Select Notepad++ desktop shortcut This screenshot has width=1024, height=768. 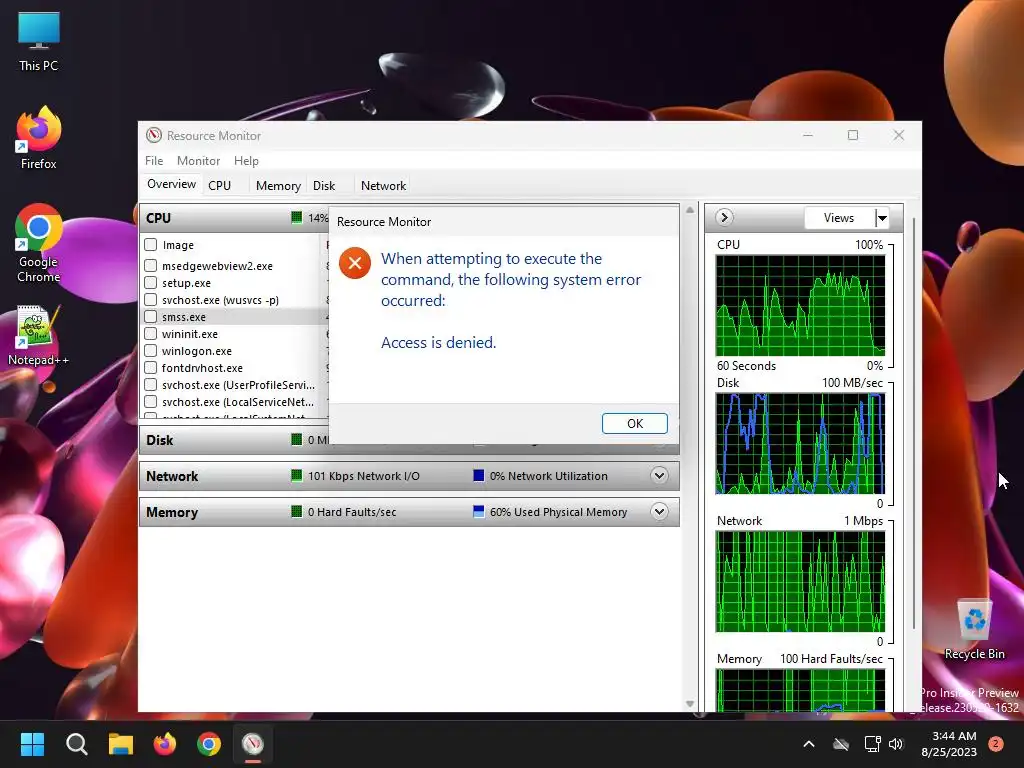[39, 336]
